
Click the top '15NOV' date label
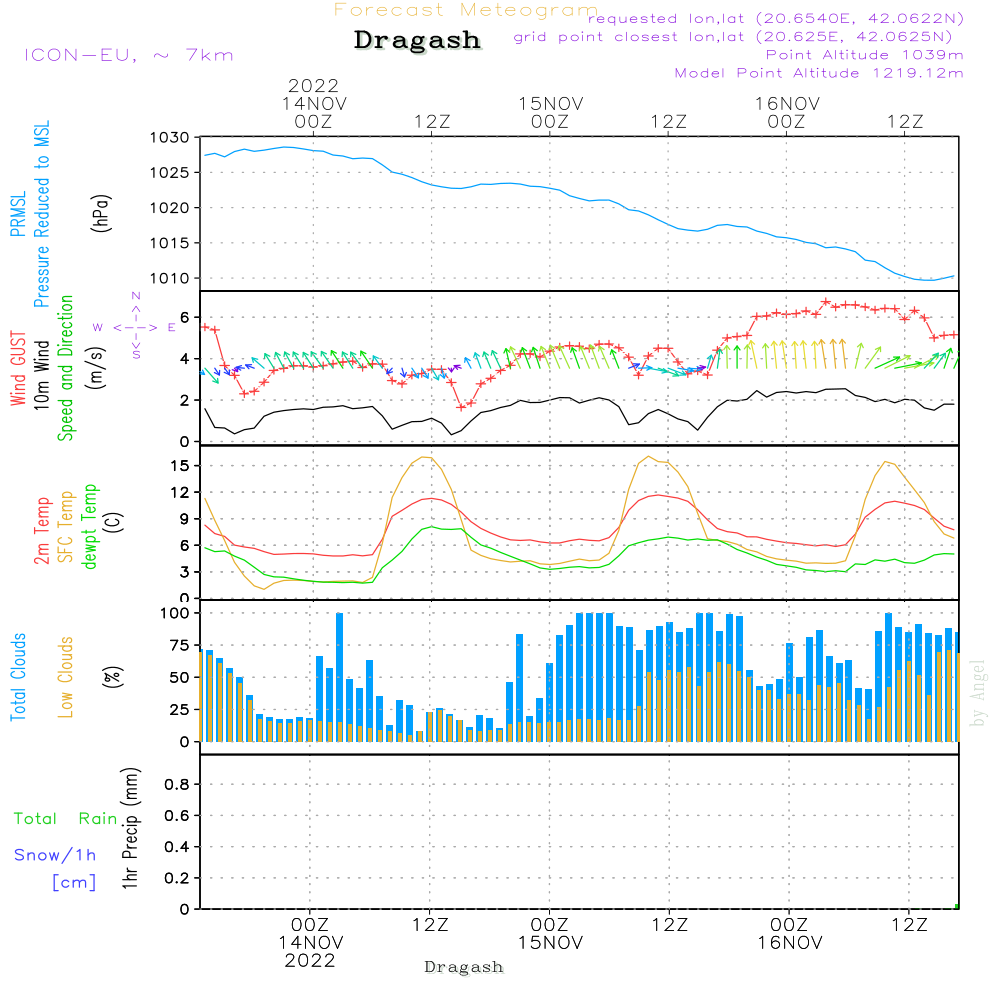click(551, 104)
